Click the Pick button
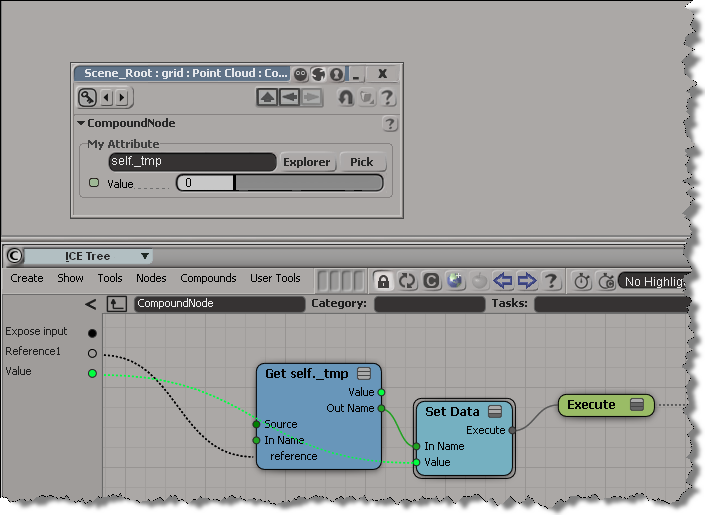Screen dimensions: 705x515 361,162
